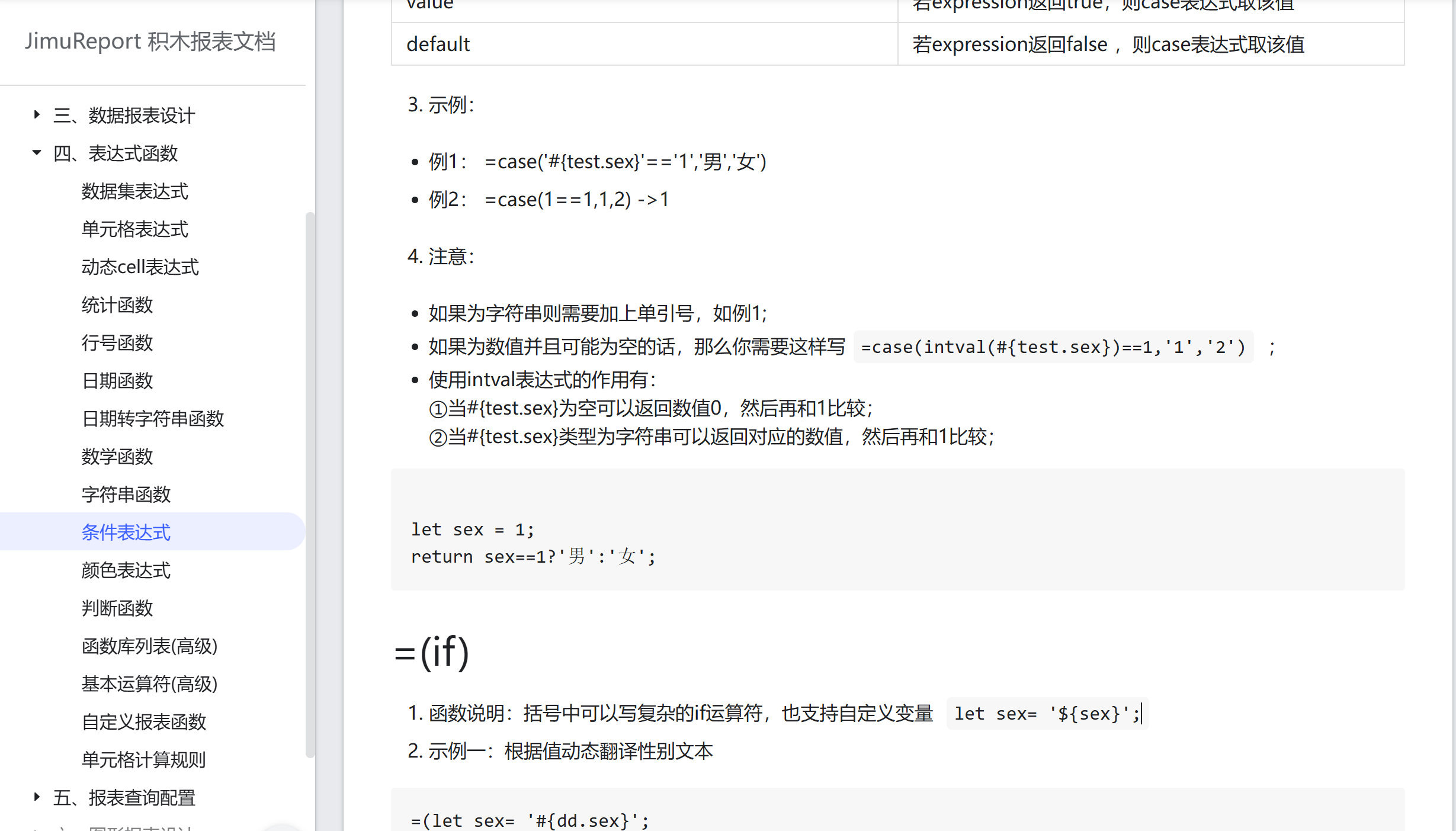Image resolution: width=1456 pixels, height=831 pixels.
Task: Open 自定义报表函数 page
Action: pyautogui.click(x=144, y=721)
